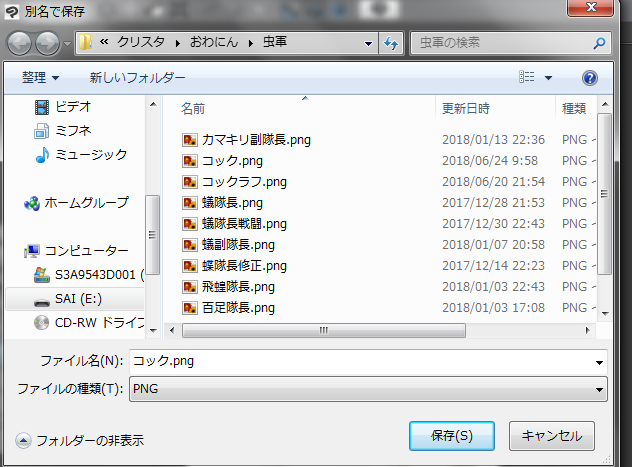The width and height of the screenshot is (632, 467).
Task: Click the navigation pane scroll-down arrow
Action: pyautogui.click(x=153, y=330)
